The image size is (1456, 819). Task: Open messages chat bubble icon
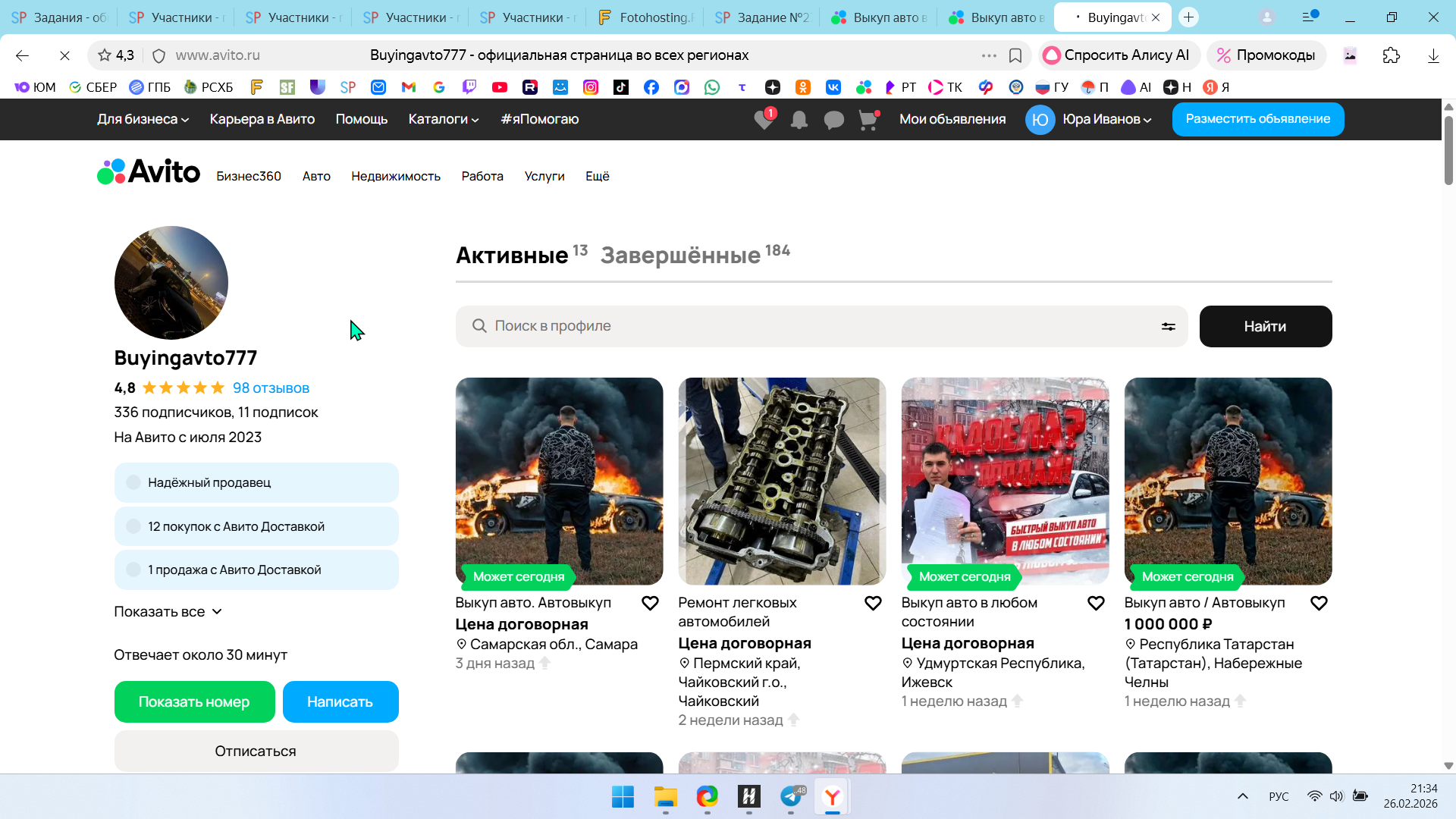point(833,120)
